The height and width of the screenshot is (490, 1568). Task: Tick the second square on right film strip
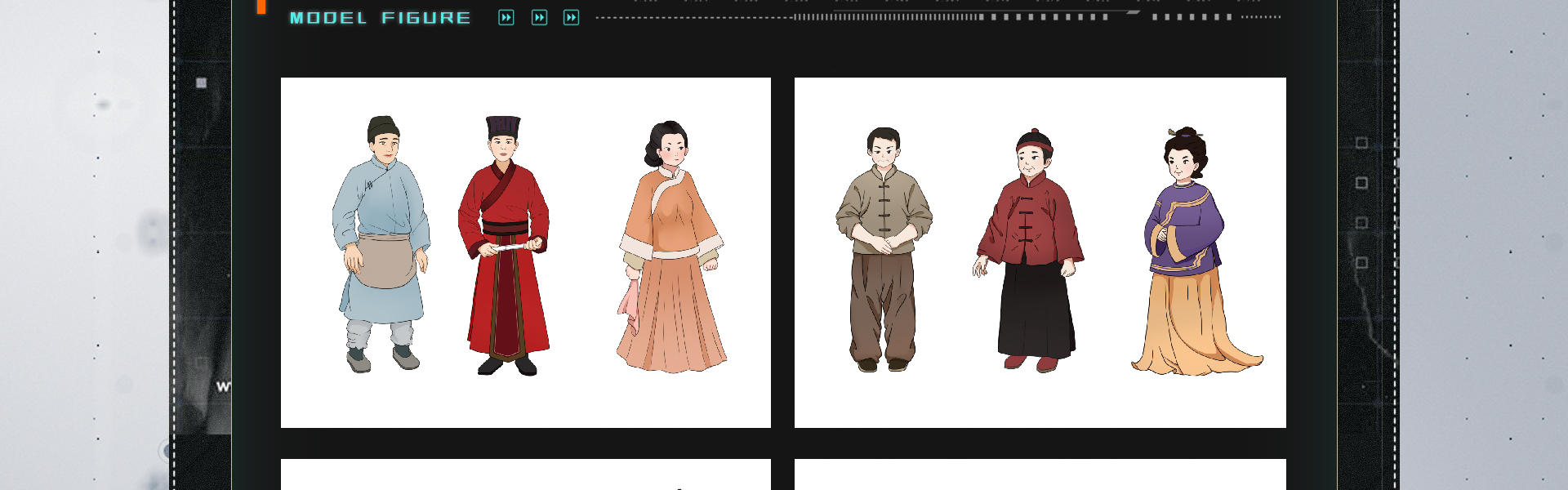pyautogui.click(x=1361, y=183)
